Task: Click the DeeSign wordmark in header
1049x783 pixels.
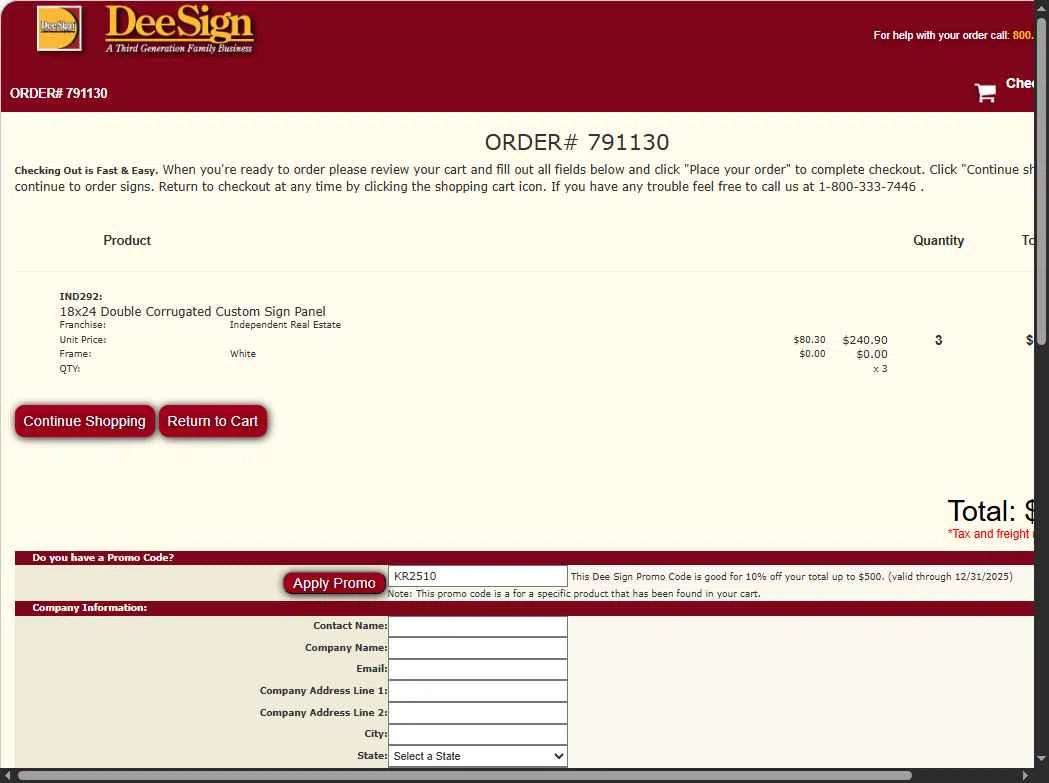Action: pos(179,28)
